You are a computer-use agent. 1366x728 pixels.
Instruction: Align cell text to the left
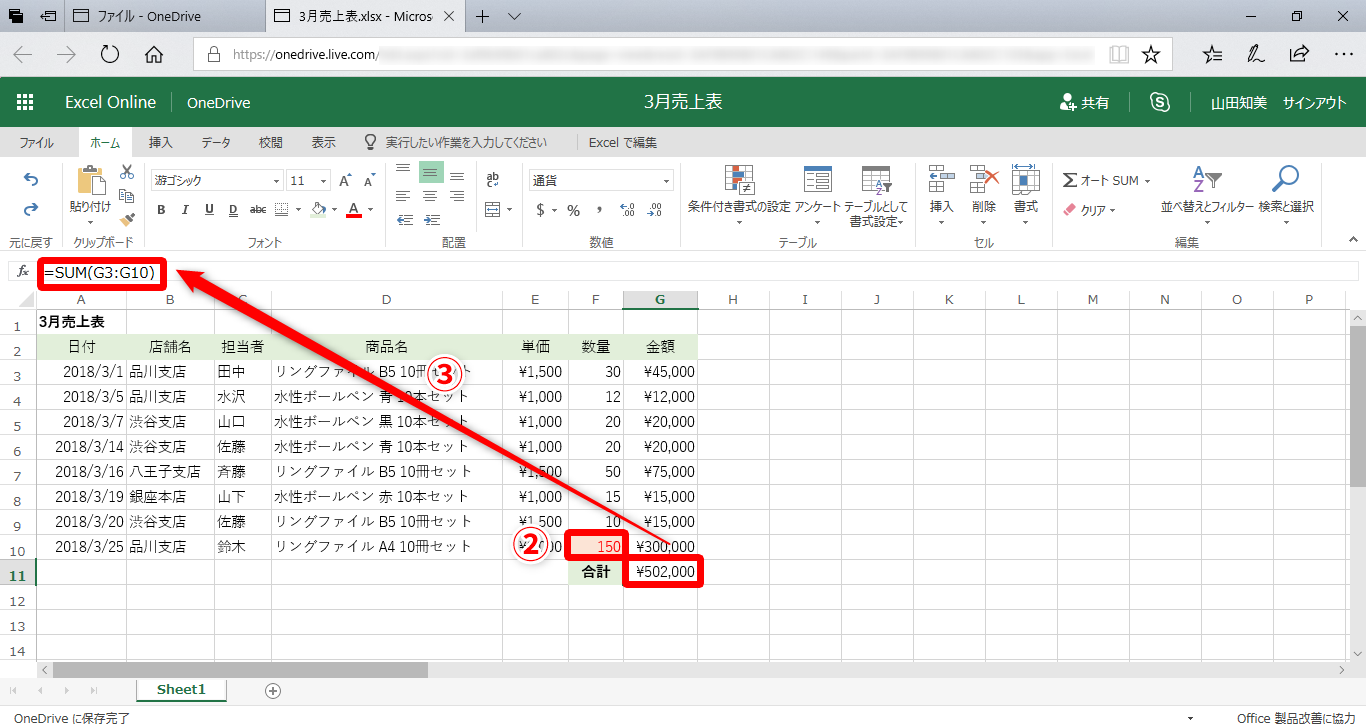tap(403, 196)
